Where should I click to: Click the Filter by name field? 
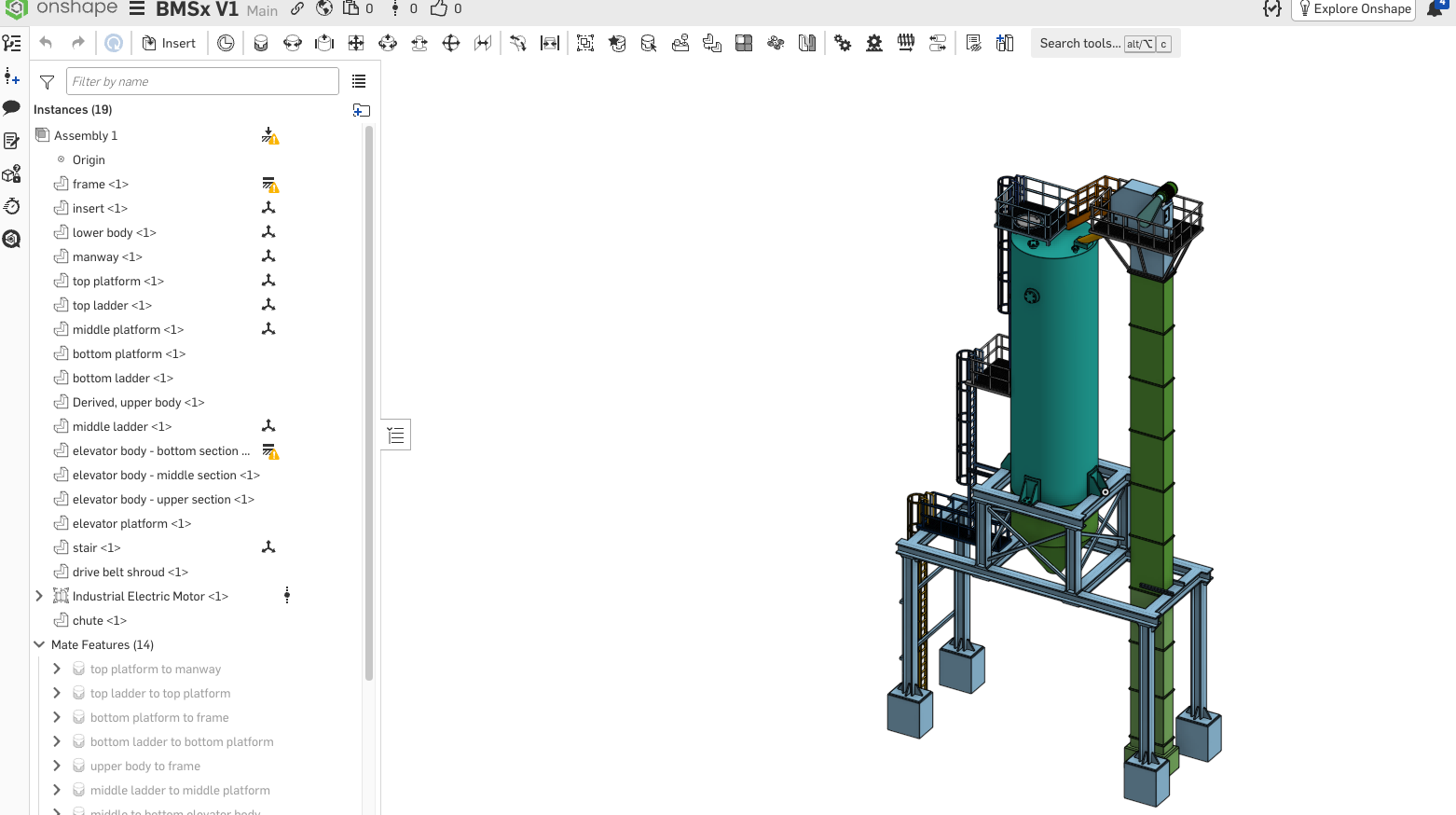202,81
